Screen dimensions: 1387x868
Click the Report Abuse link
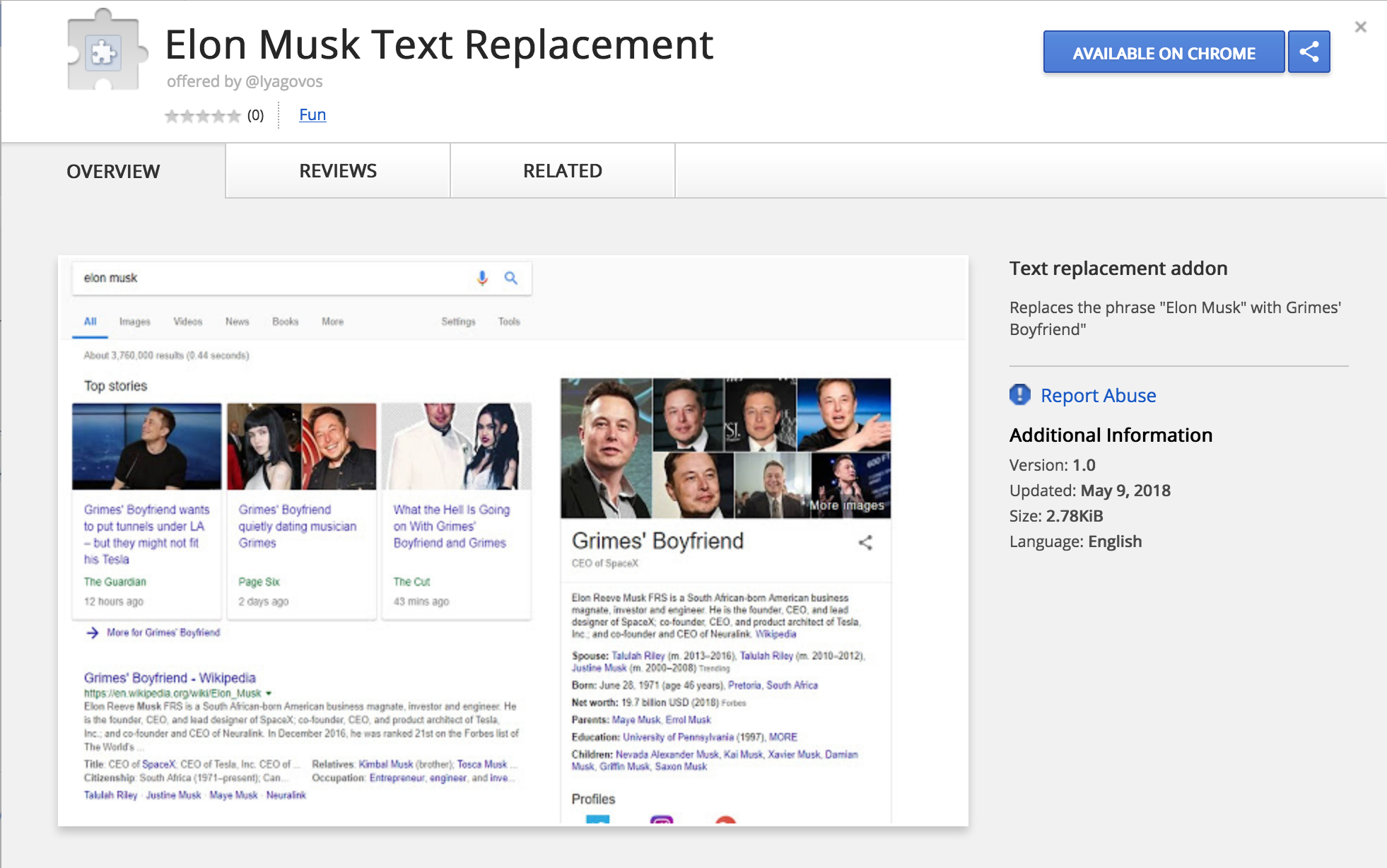[x=1099, y=395]
